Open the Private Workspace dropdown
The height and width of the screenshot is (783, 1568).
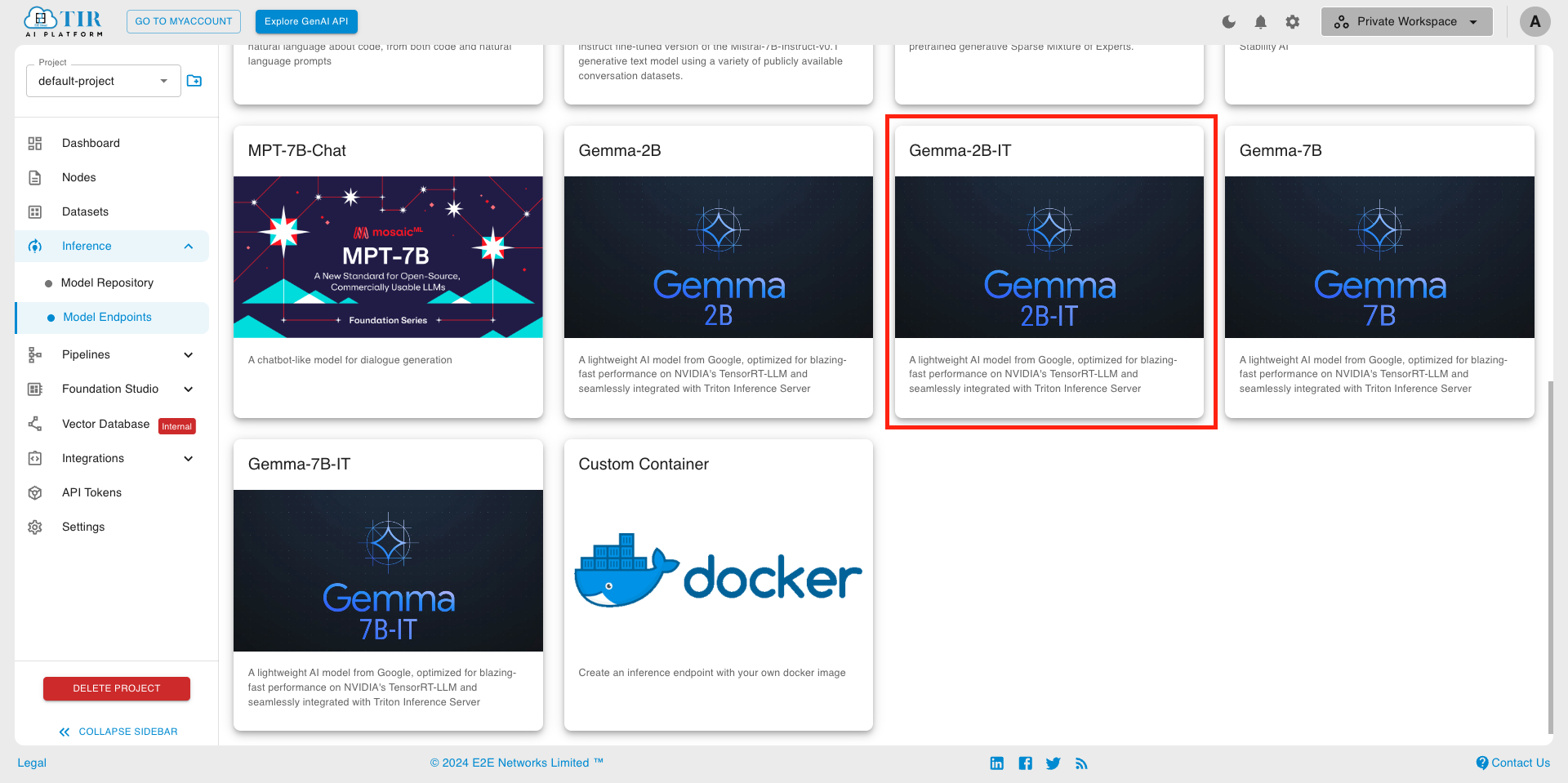(1406, 21)
